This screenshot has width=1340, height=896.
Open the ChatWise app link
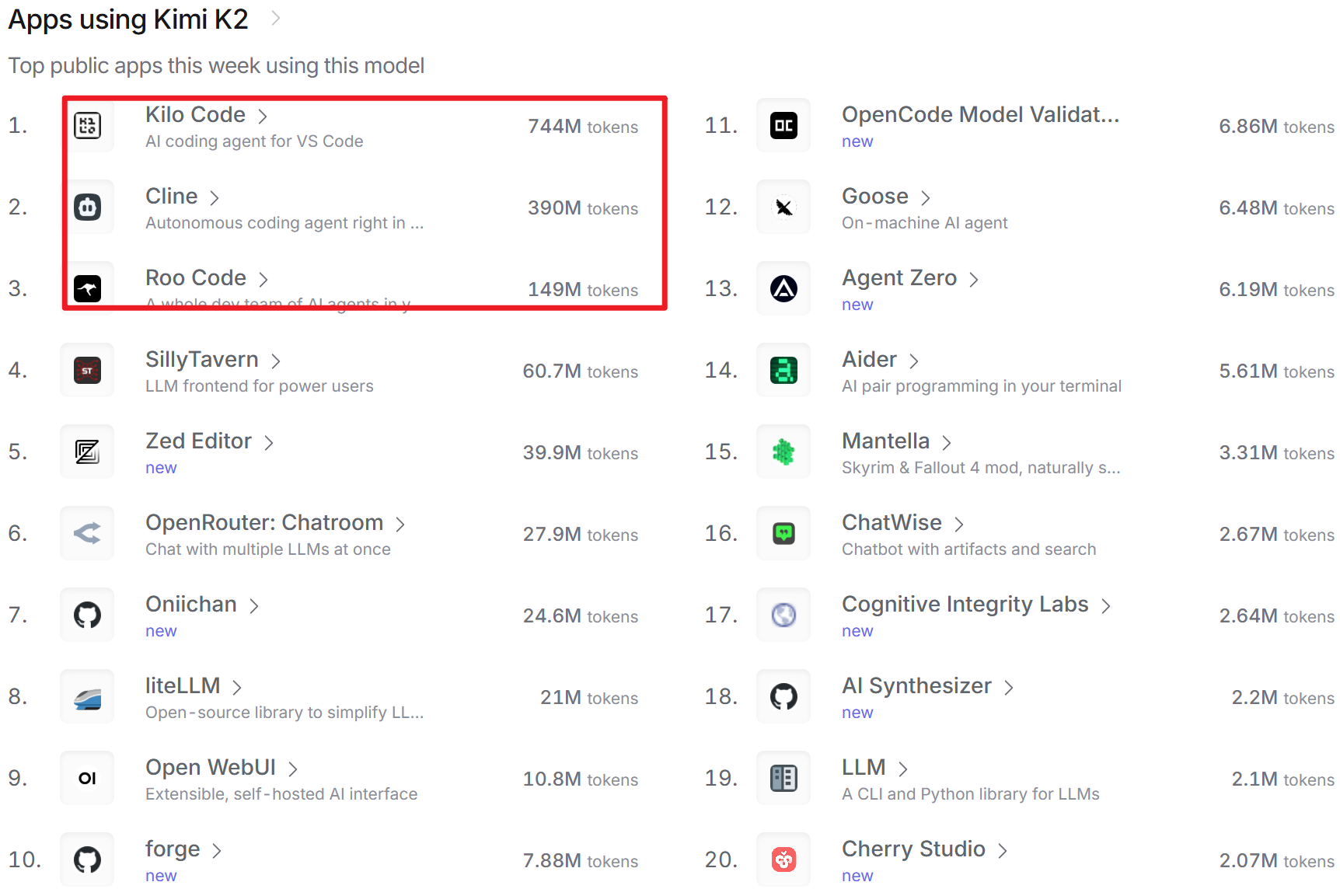click(x=892, y=522)
